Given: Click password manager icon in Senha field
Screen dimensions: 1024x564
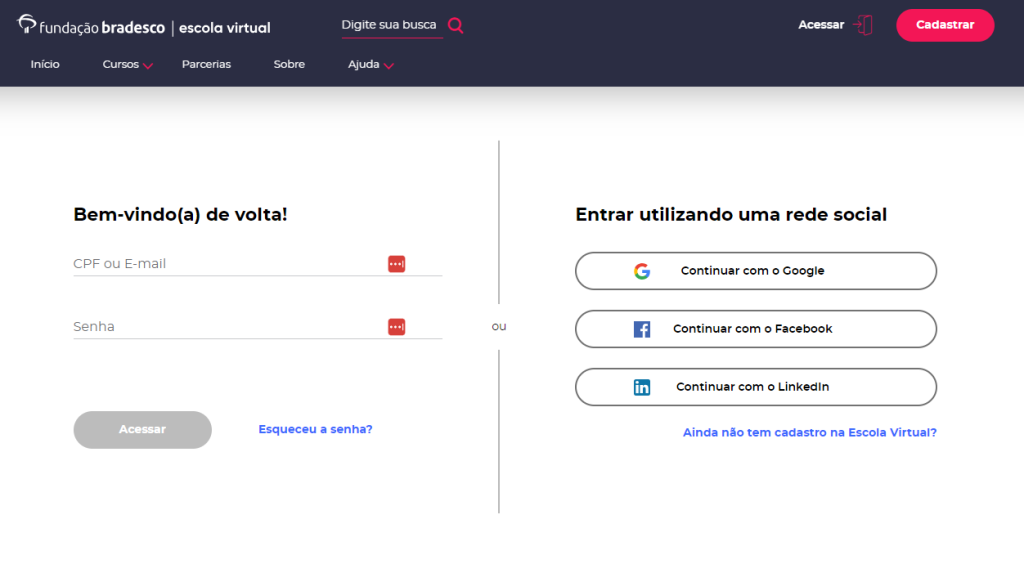Looking at the screenshot, I should pos(396,326).
